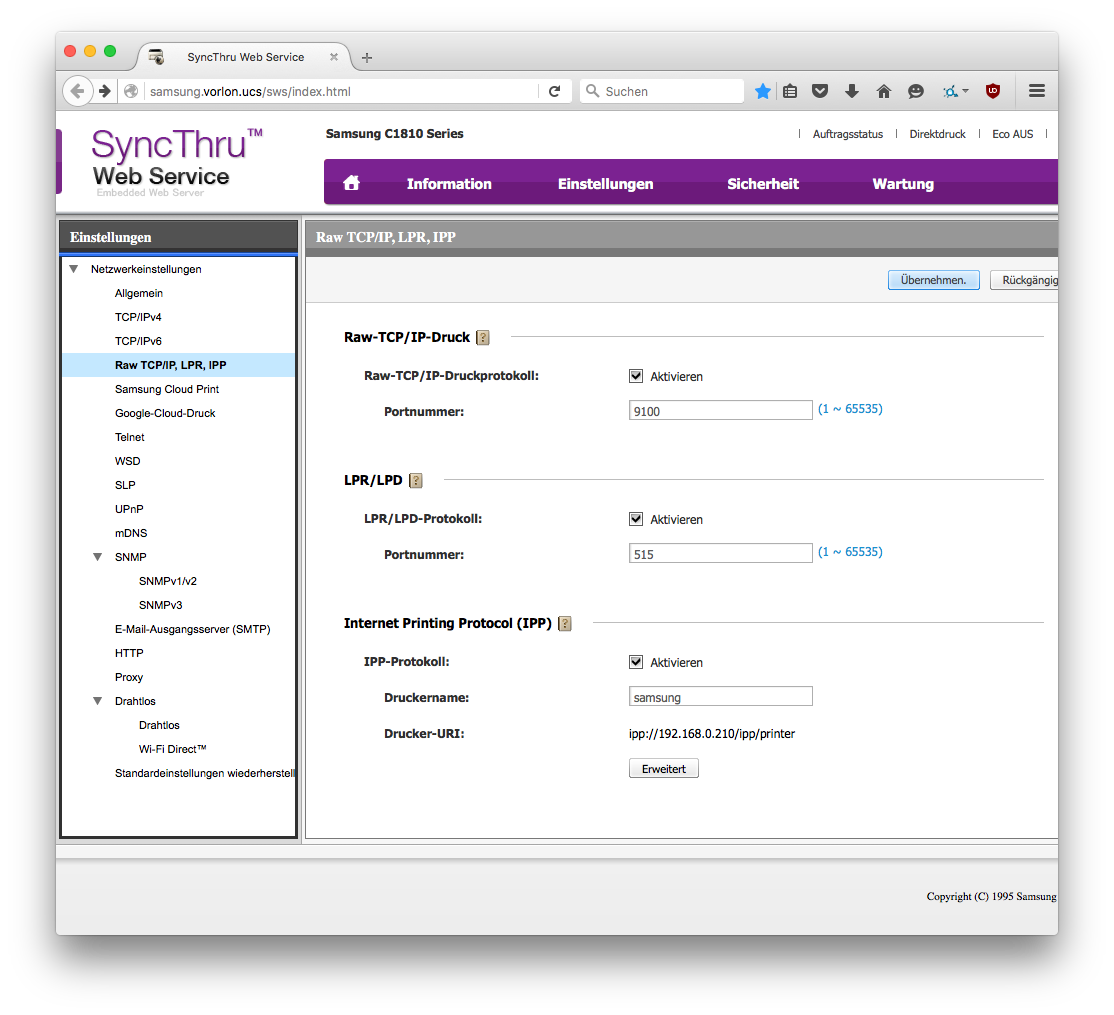
Task: Click the Übernehmen button
Action: click(x=933, y=280)
